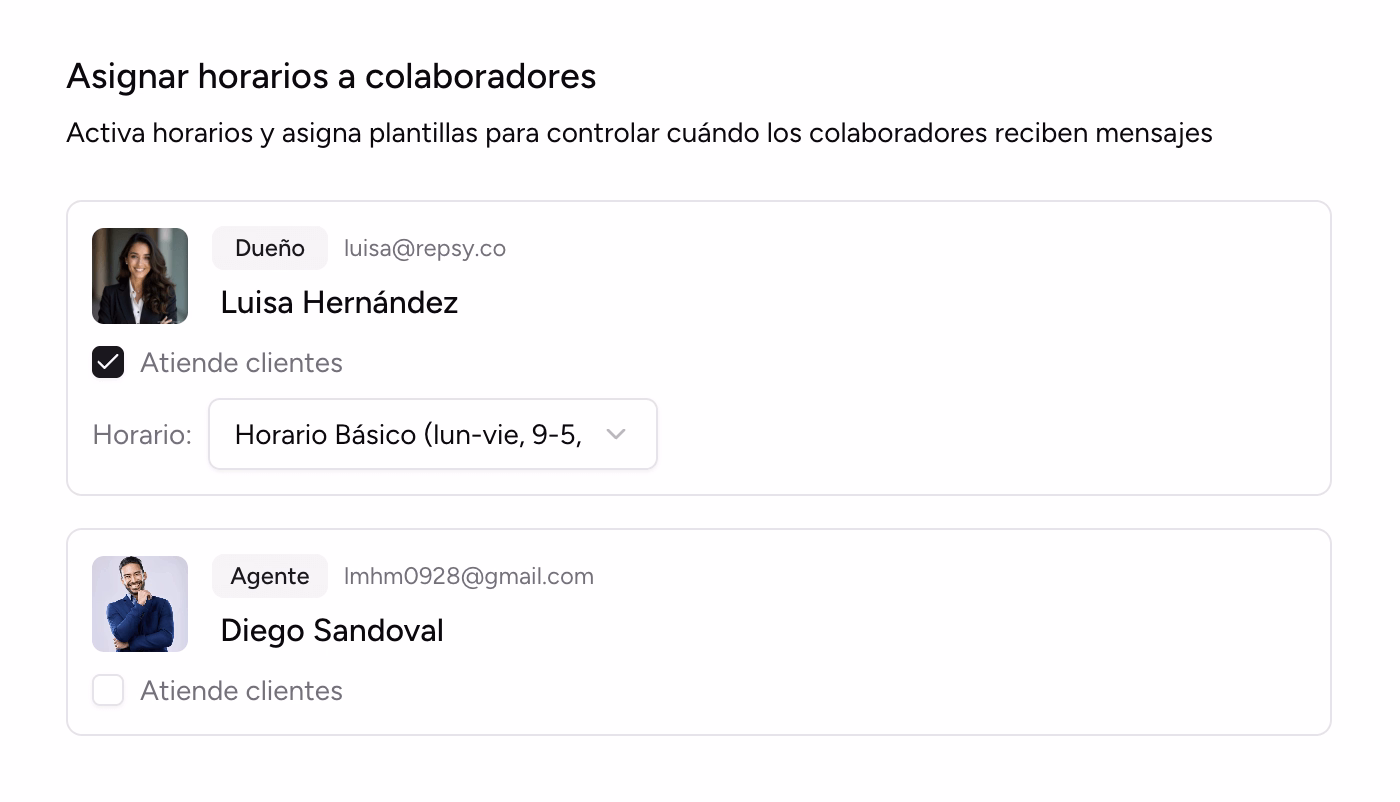Click the luisa@repsy.co email address
This screenshot has width=1400, height=802.
click(x=425, y=248)
